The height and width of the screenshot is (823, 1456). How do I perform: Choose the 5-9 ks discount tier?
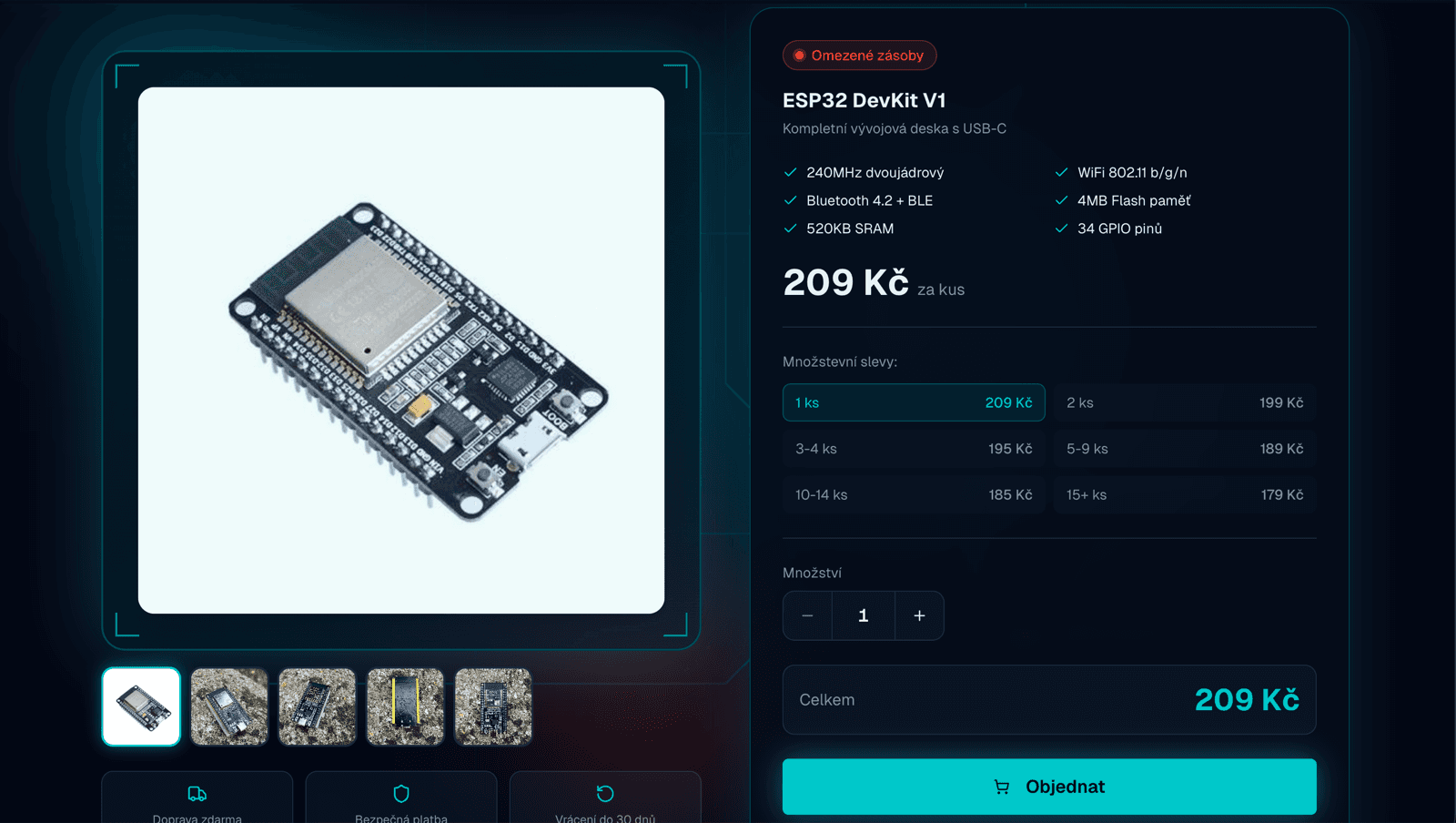pyautogui.click(x=1185, y=449)
